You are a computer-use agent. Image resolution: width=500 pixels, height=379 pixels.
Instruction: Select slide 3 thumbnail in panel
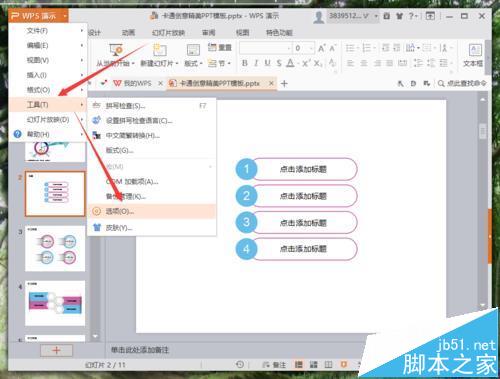pyautogui.click(x=55, y=249)
